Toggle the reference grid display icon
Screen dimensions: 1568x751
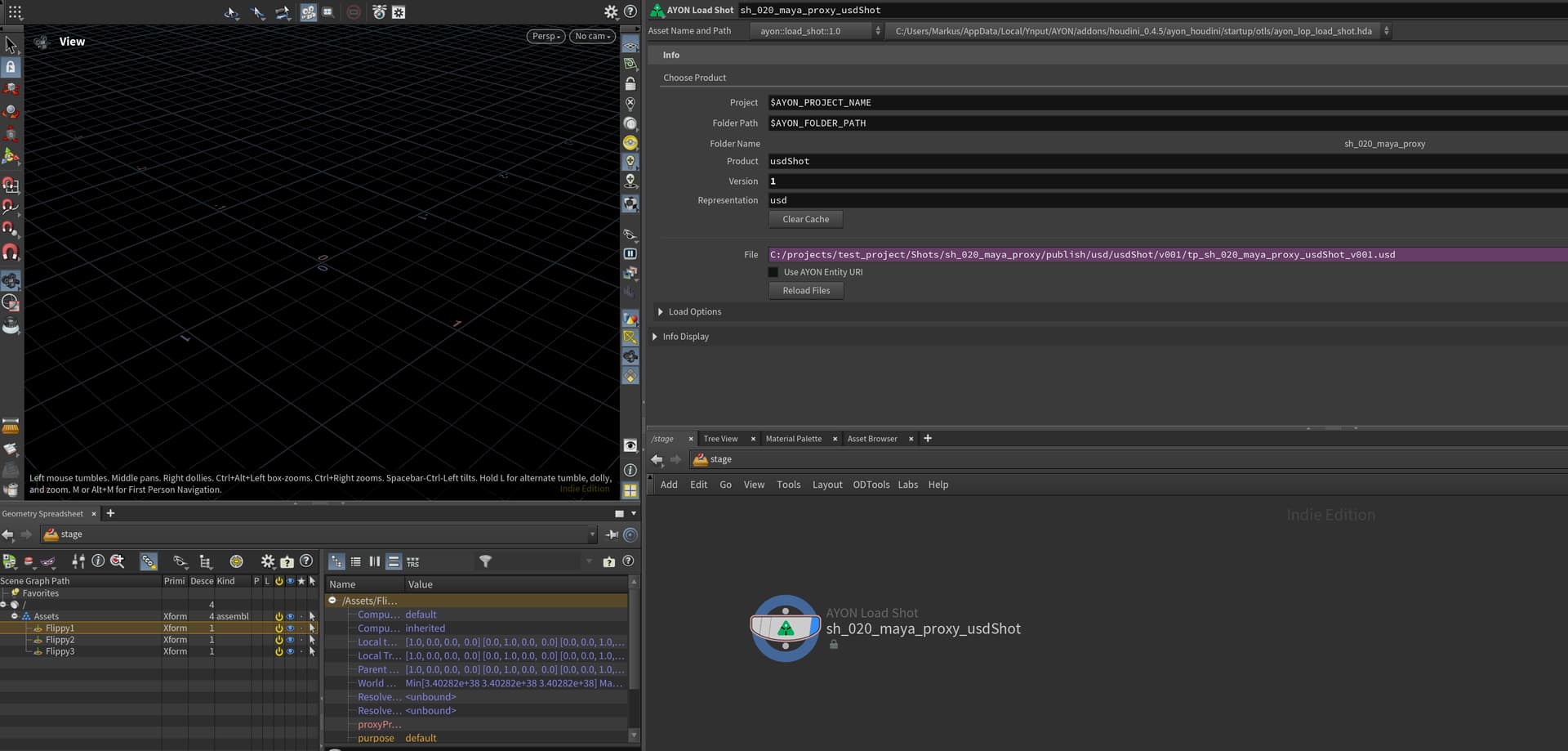click(x=630, y=44)
